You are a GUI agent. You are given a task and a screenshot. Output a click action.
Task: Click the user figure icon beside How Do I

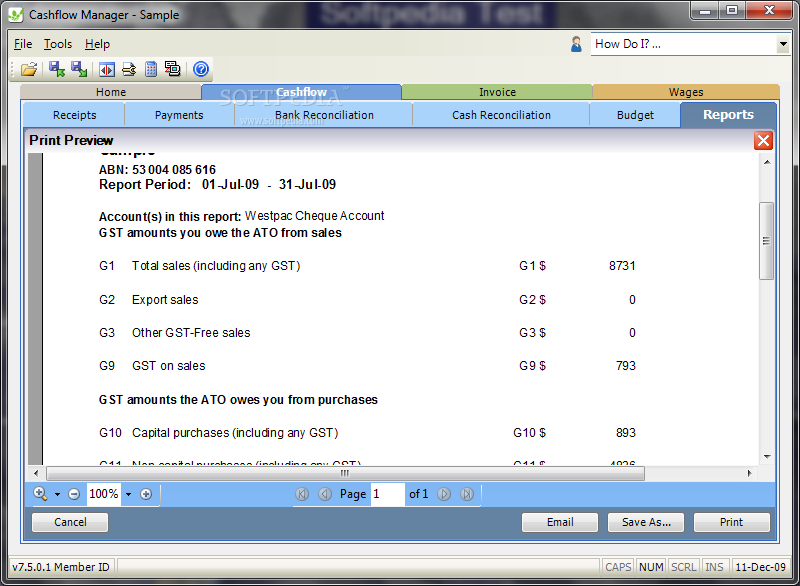click(x=577, y=44)
